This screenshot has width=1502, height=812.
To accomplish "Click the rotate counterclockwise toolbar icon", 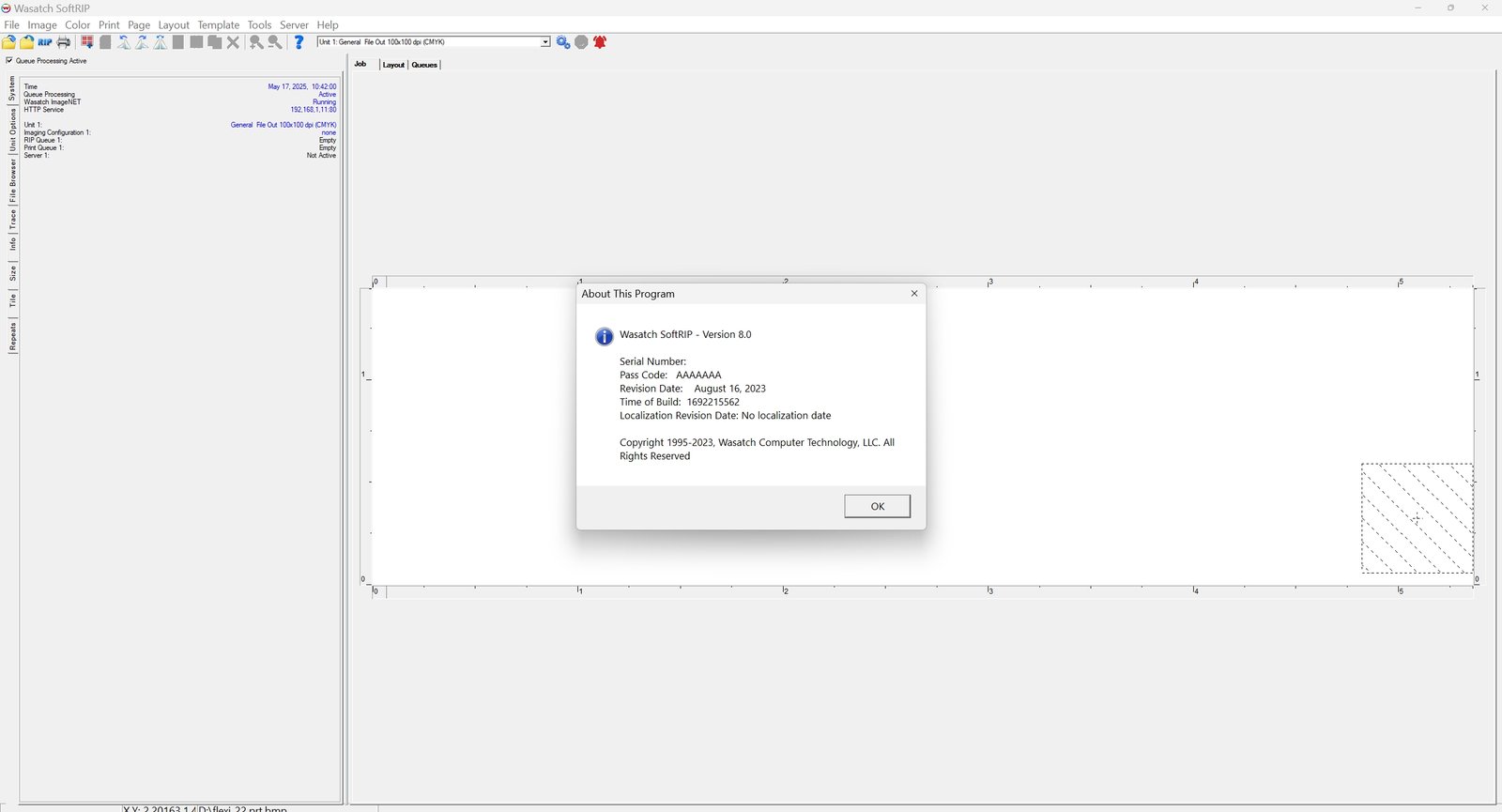I will [124, 42].
